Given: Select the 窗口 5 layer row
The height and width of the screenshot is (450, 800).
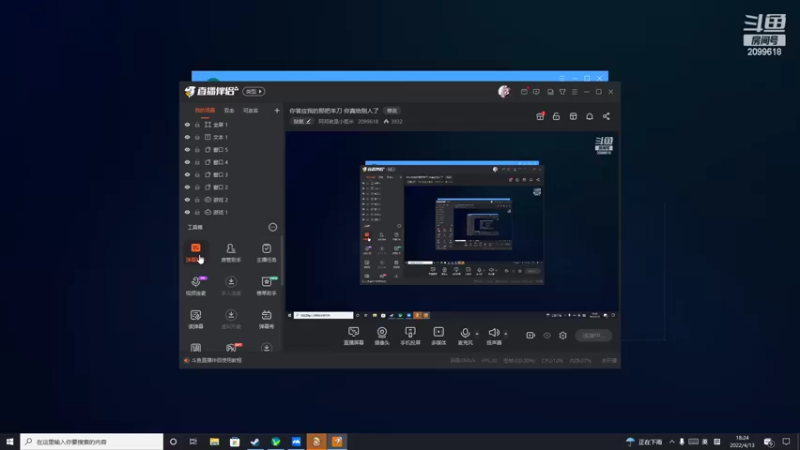Looking at the screenshot, I should click(x=232, y=149).
